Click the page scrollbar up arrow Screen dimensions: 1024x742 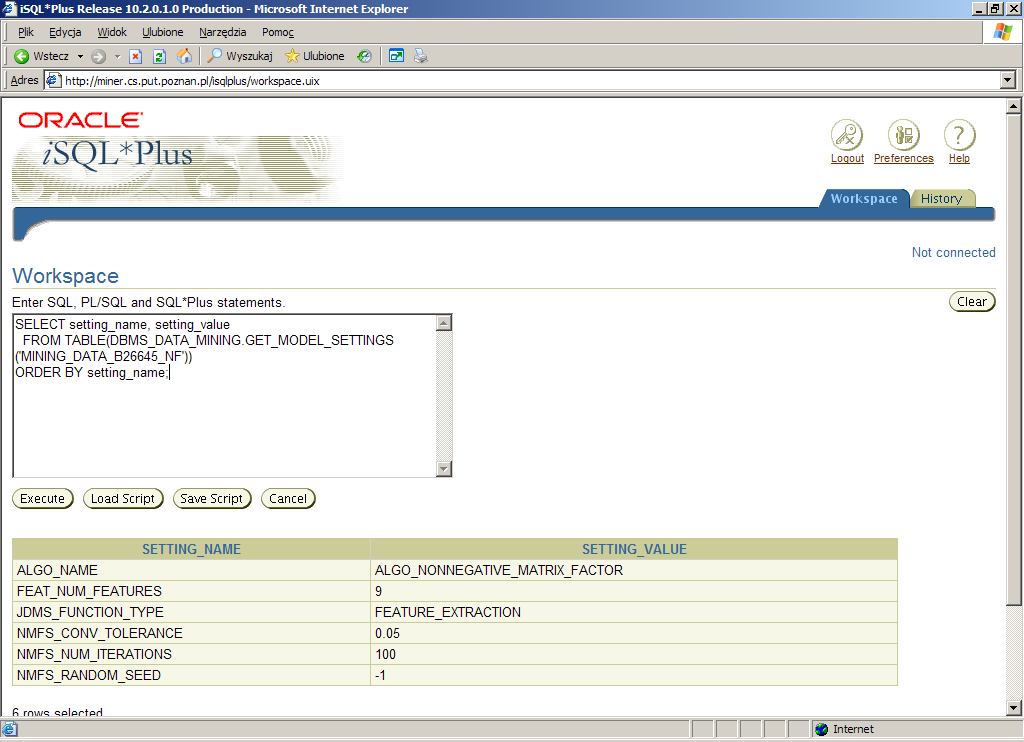coord(1014,106)
